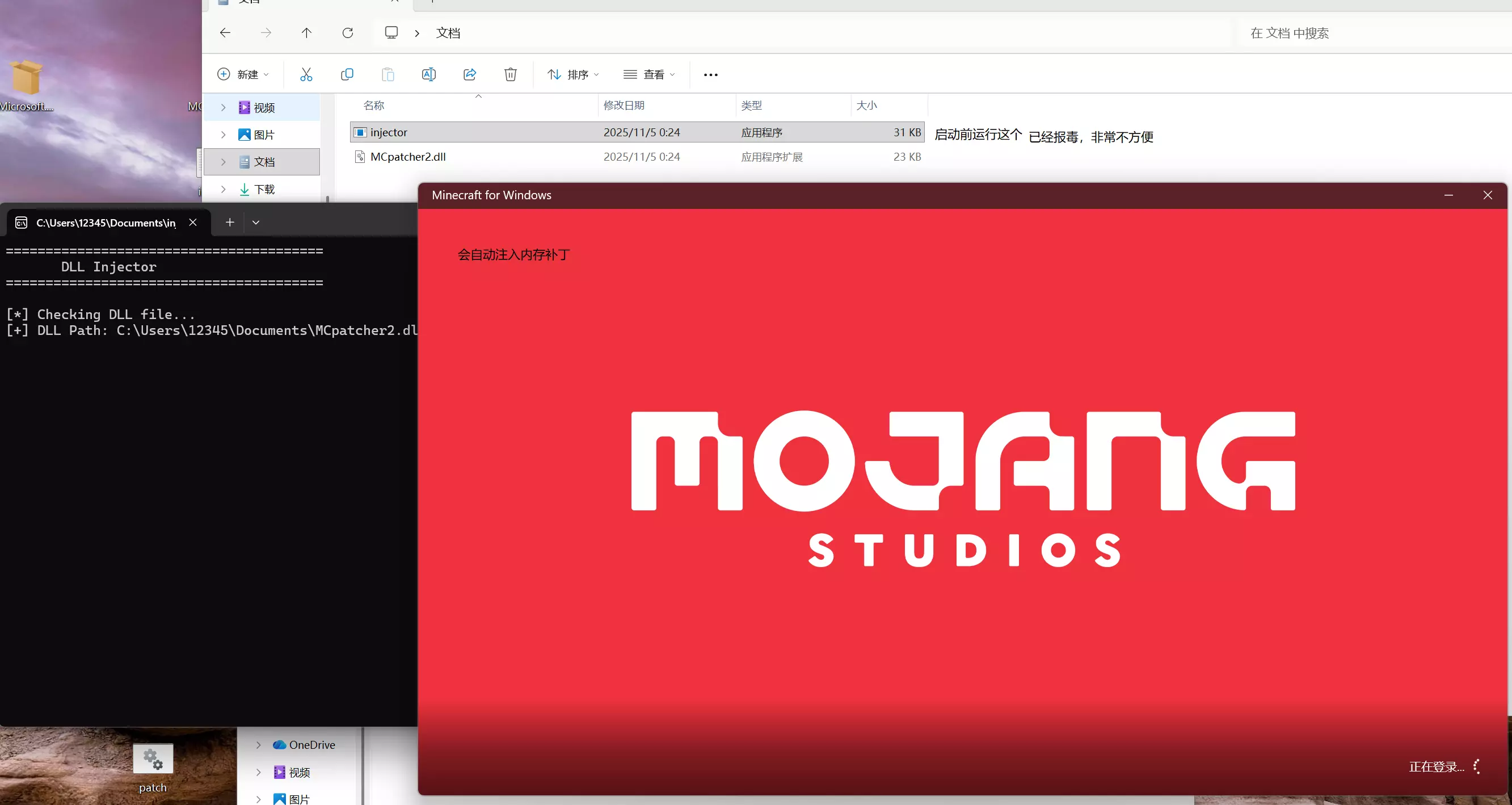The image size is (1512, 805).
Task: Open the 新建 dropdown menu
Action: (x=243, y=74)
